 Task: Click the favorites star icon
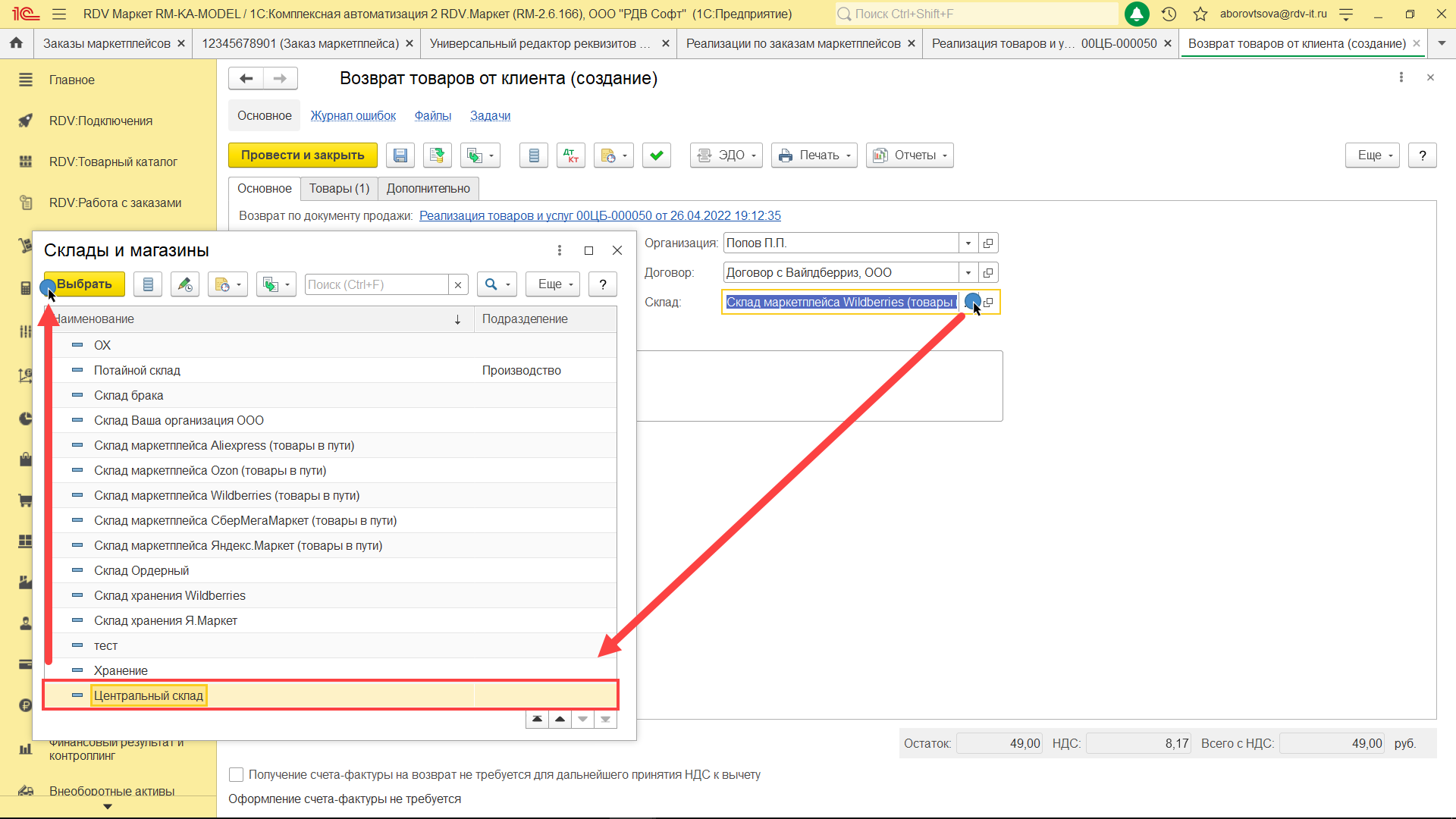pyautogui.click(x=1200, y=14)
